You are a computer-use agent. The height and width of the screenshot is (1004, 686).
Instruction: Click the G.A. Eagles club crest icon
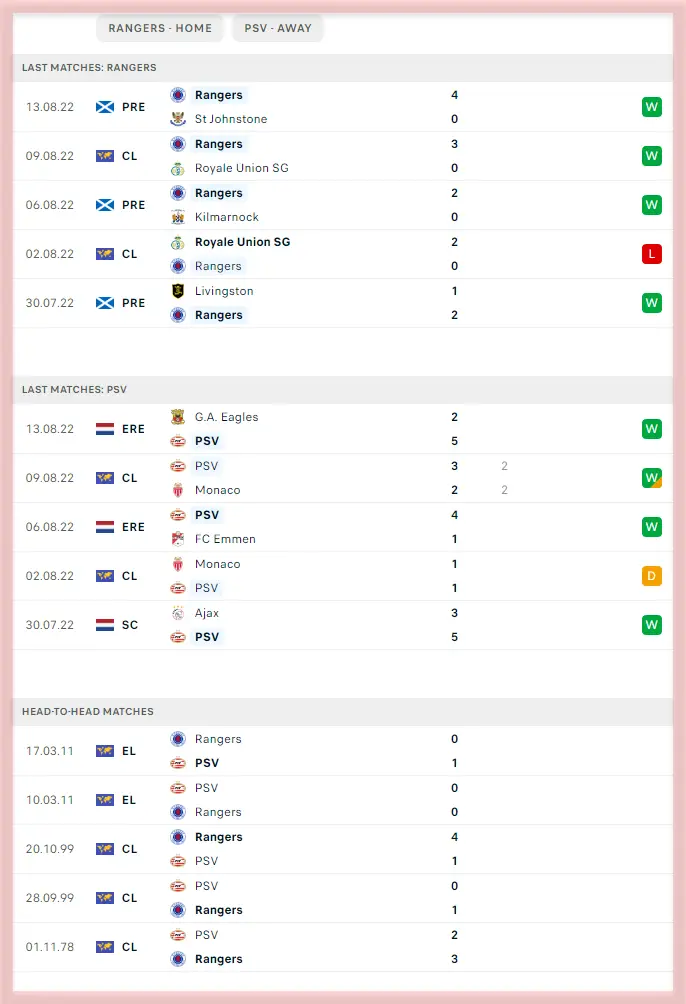[178, 417]
